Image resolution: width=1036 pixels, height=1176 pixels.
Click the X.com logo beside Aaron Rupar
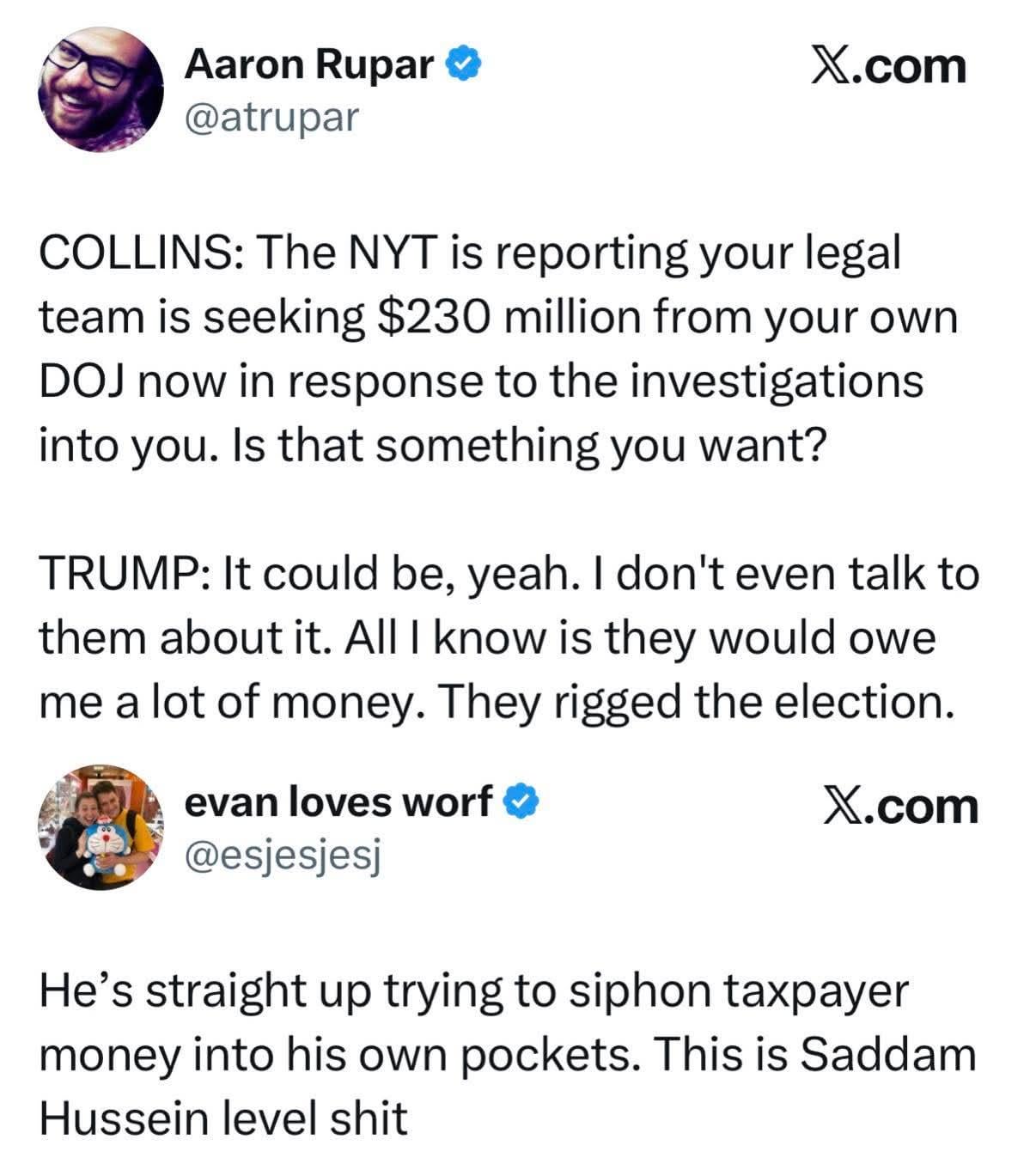coord(889,66)
